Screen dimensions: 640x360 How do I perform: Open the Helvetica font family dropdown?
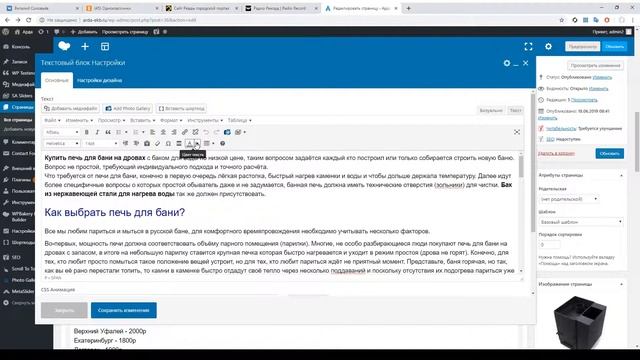(x=62, y=144)
